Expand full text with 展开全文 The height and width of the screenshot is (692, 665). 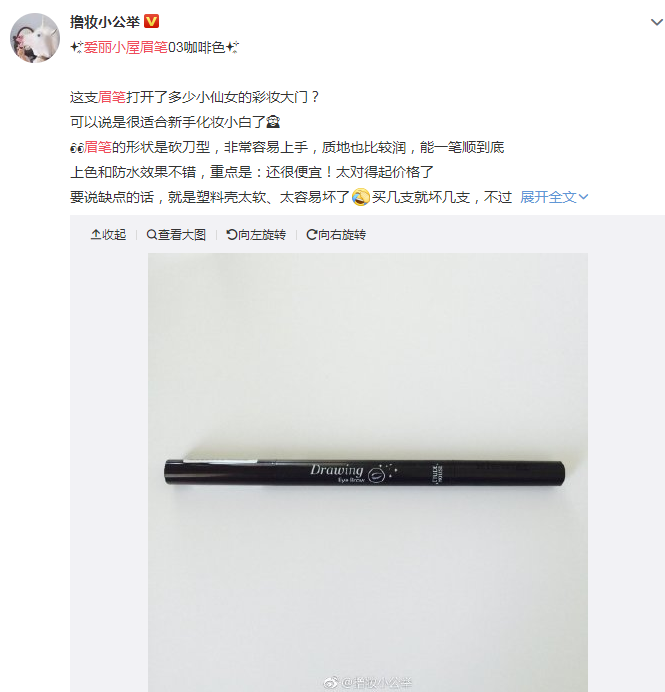click(x=549, y=197)
